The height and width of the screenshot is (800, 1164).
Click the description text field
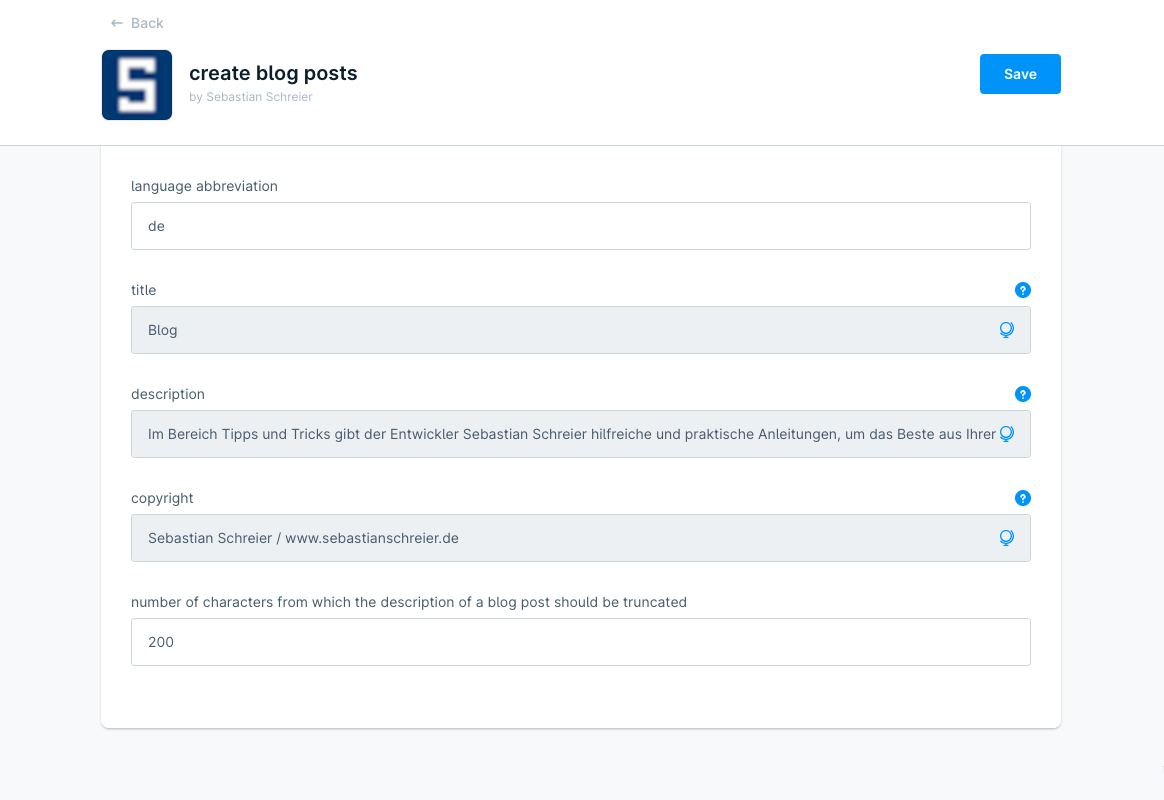coord(560,434)
